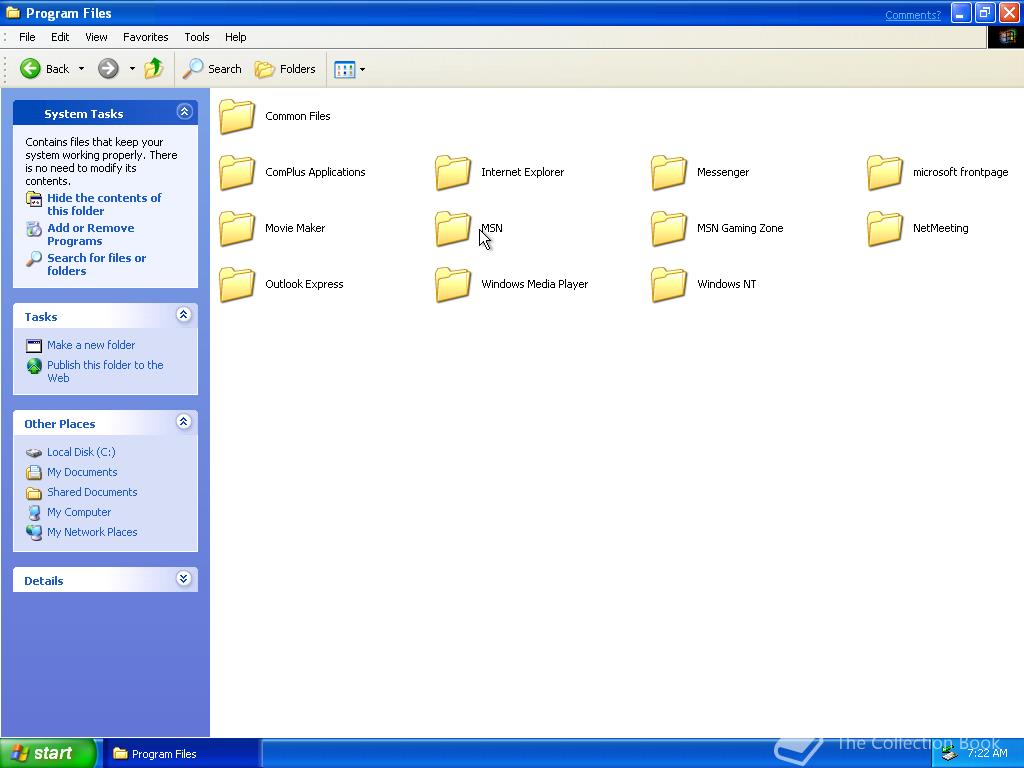This screenshot has width=1024, height=768.
Task: Expand the Details panel
Action: pyautogui.click(x=184, y=579)
